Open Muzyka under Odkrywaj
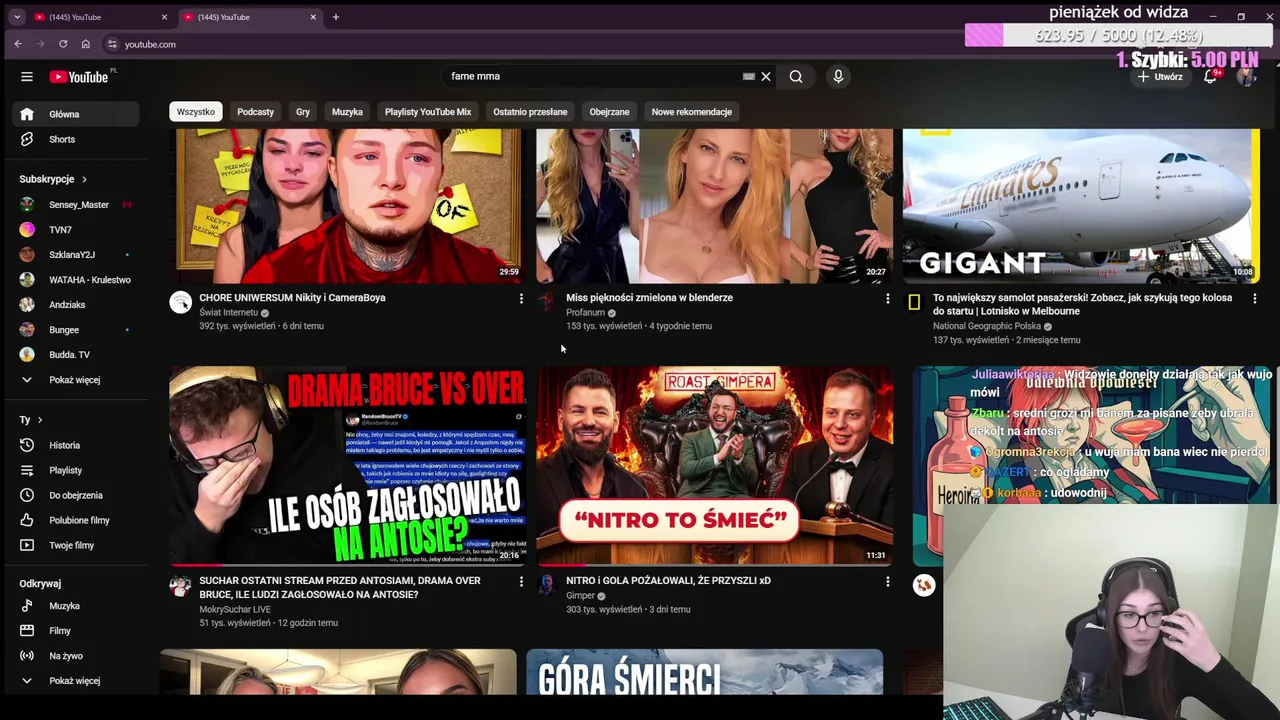 [x=75, y=606]
